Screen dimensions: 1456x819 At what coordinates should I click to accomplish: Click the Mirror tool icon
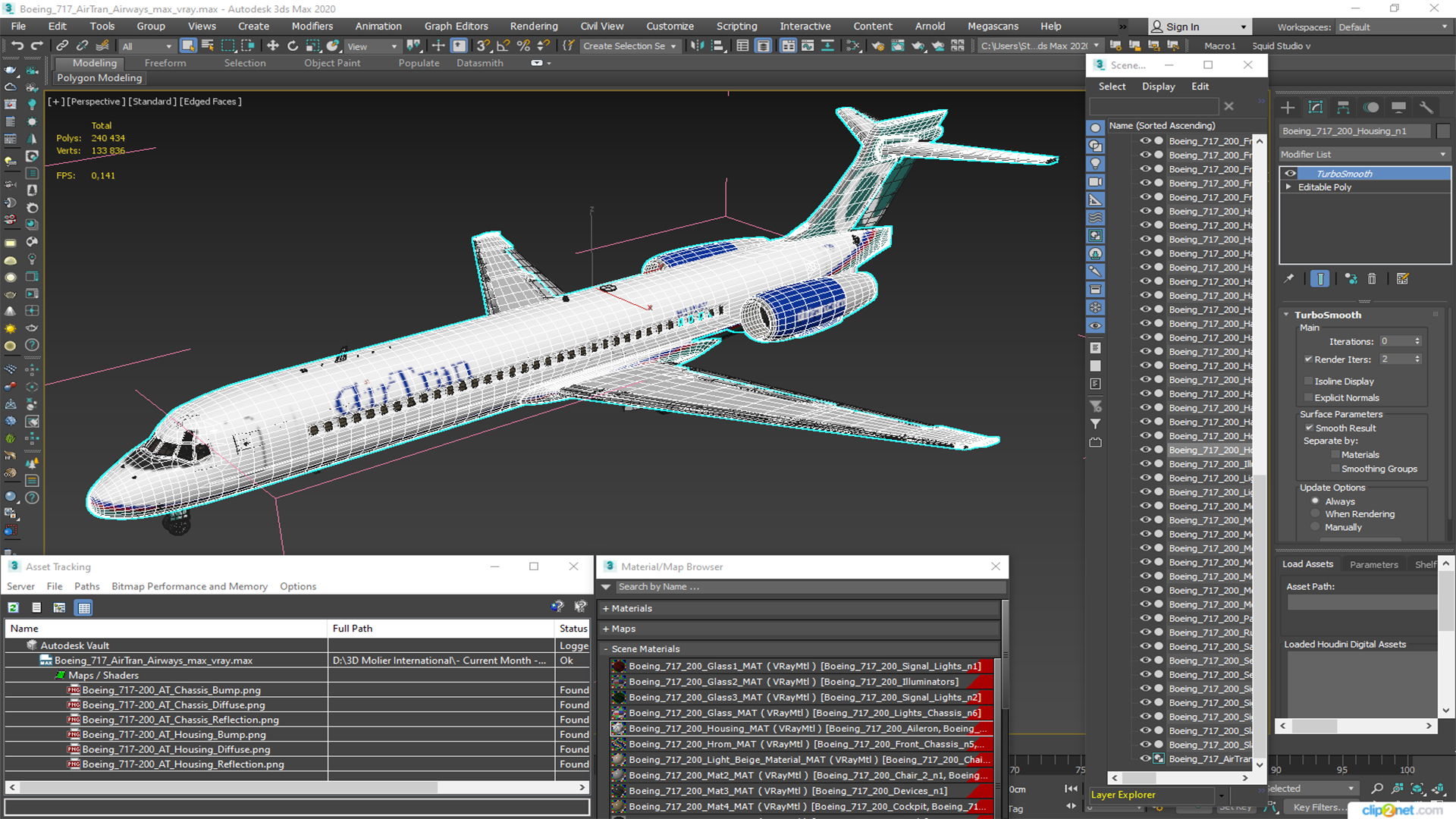[697, 46]
